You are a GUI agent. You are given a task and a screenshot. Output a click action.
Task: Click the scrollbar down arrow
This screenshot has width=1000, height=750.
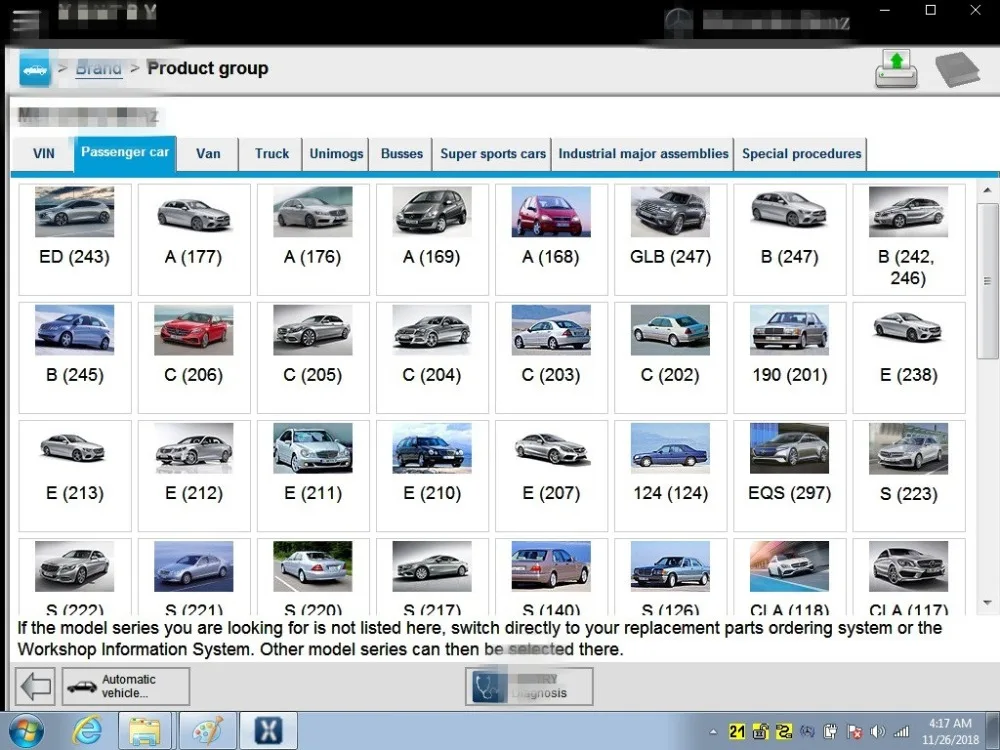pyautogui.click(x=987, y=603)
